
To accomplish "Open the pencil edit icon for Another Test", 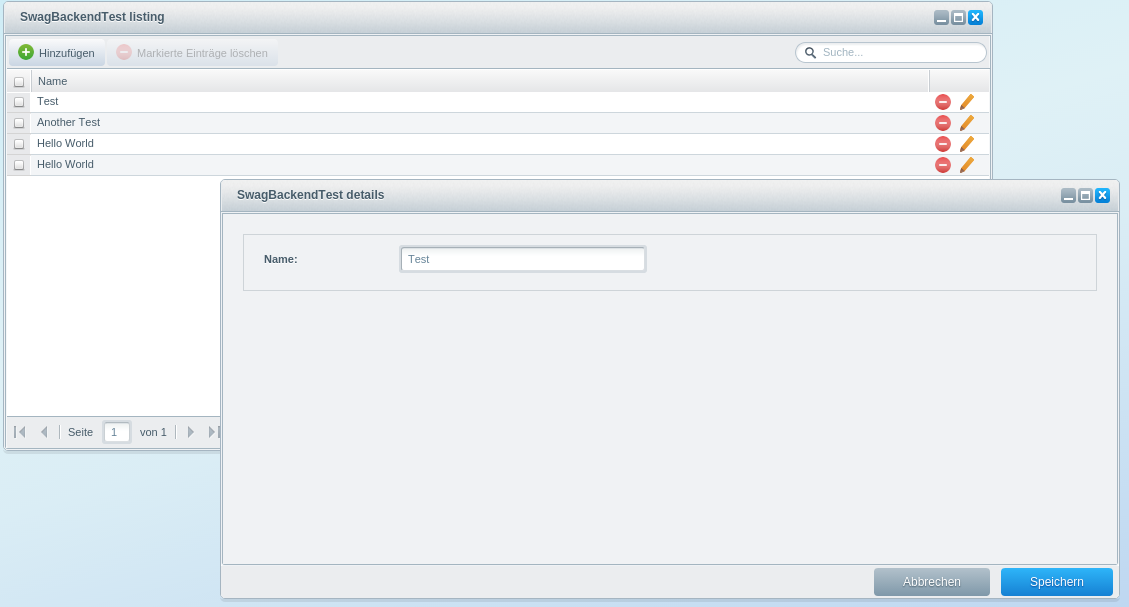I will pyautogui.click(x=966, y=122).
